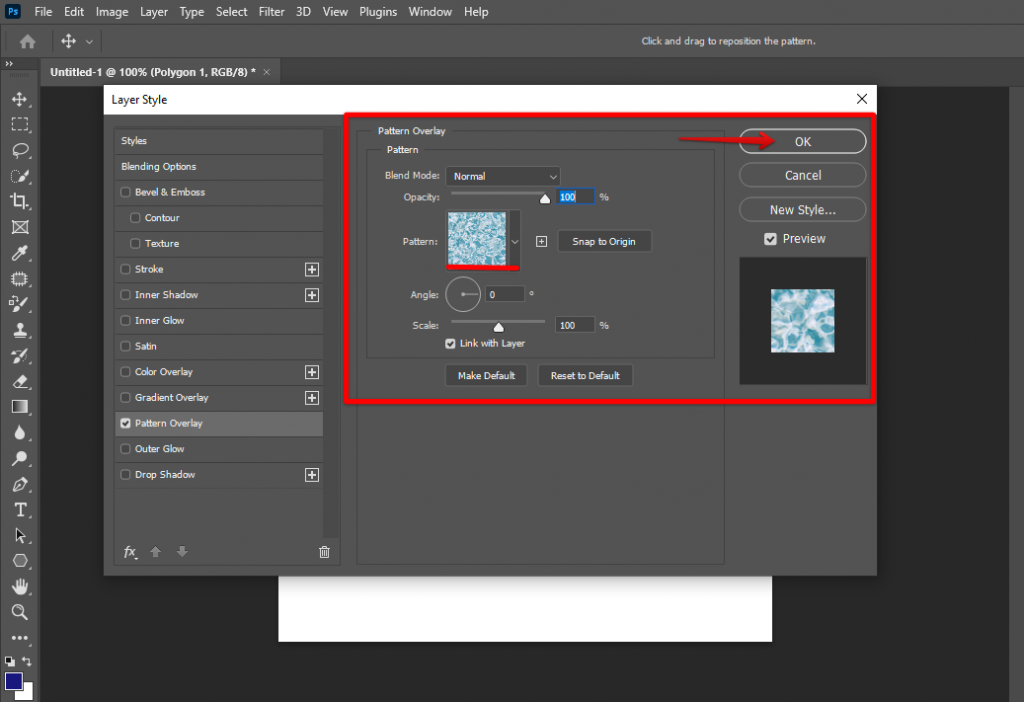
Task: Select the Hand tool
Action: coord(21,586)
